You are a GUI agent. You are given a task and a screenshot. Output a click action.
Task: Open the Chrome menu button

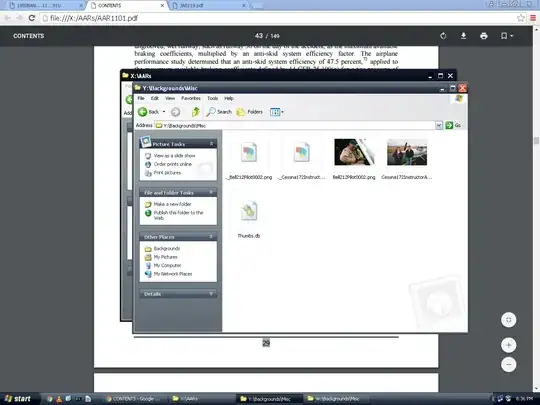tap(533, 18)
